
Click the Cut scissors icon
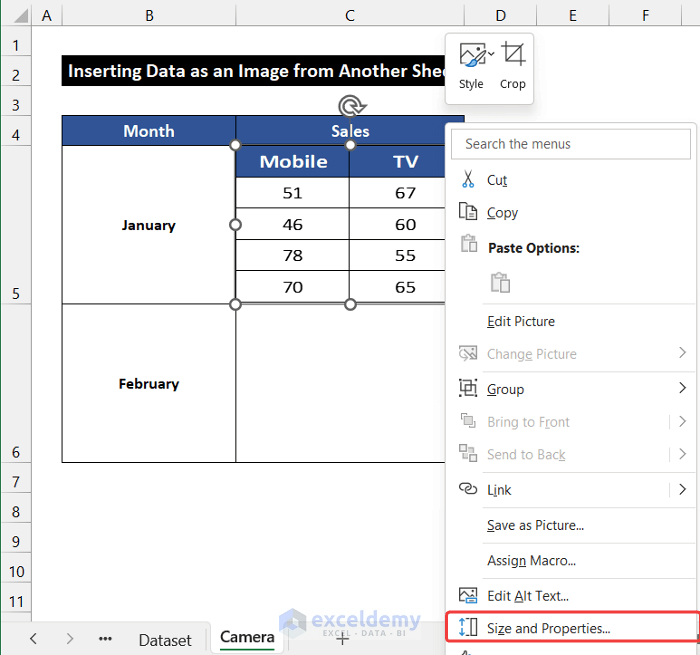tap(468, 179)
